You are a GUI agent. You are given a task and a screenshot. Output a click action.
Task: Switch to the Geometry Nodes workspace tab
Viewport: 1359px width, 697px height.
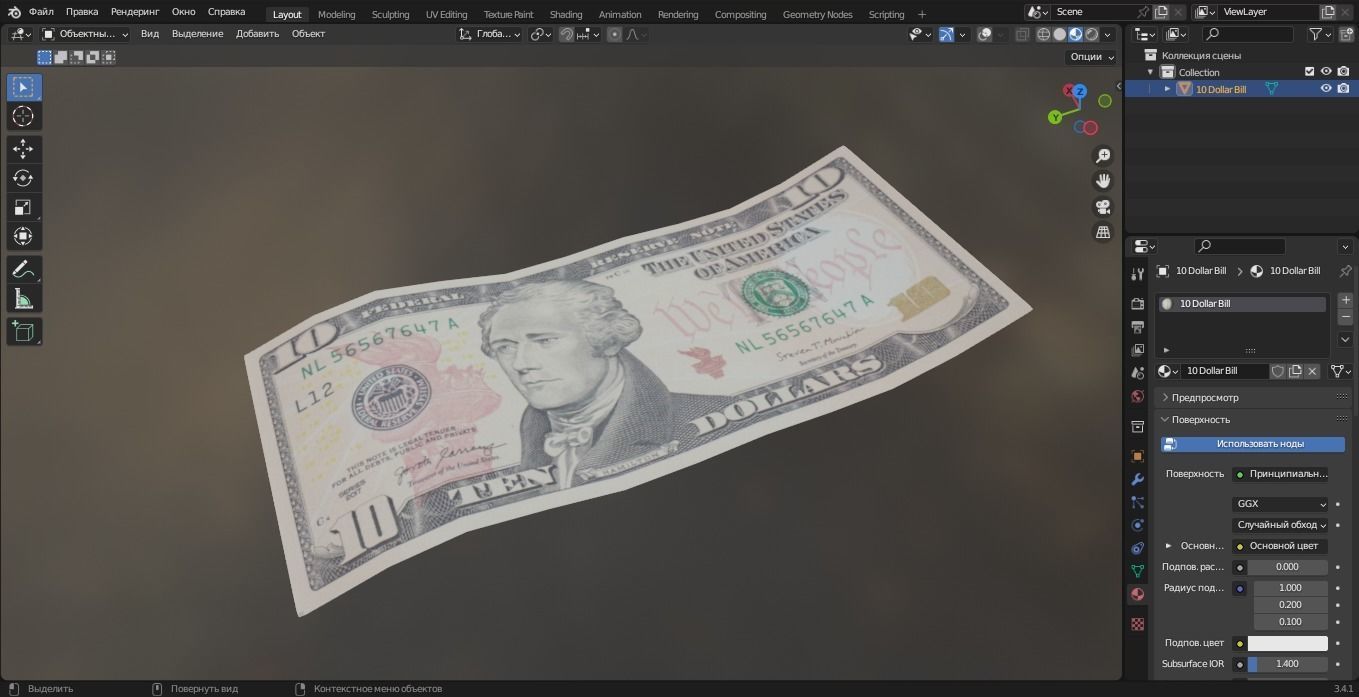pyautogui.click(x=817, y=14)
